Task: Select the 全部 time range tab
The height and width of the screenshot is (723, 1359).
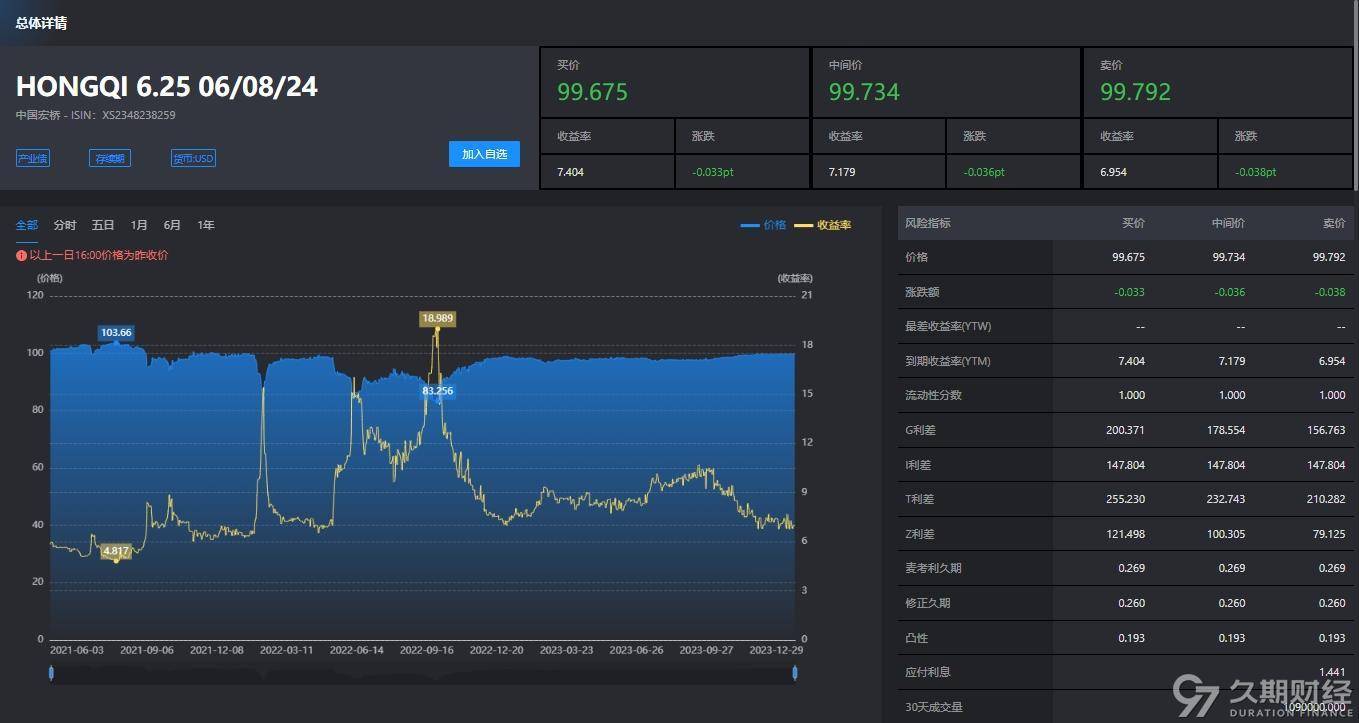Action: coord(27,225)
